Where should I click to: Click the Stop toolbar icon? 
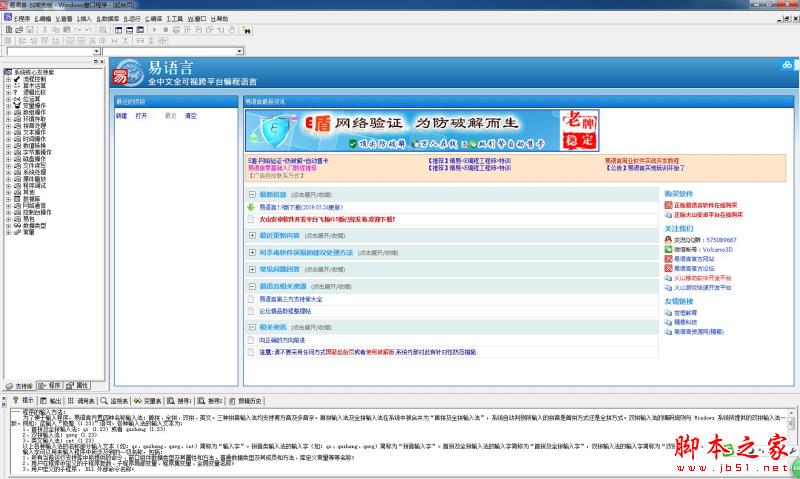(x=165, y=30)
